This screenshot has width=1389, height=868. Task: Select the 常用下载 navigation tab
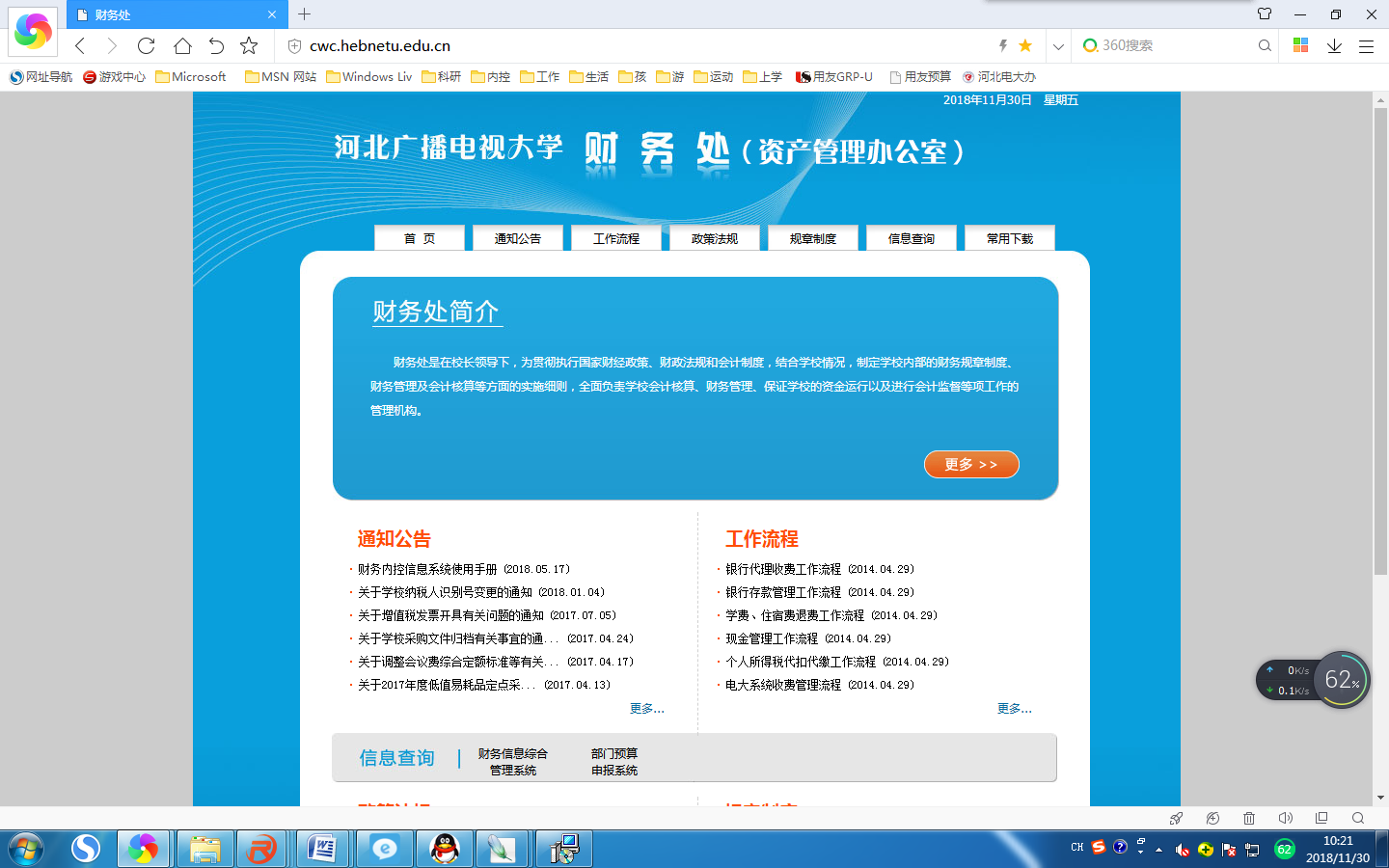1009,238
